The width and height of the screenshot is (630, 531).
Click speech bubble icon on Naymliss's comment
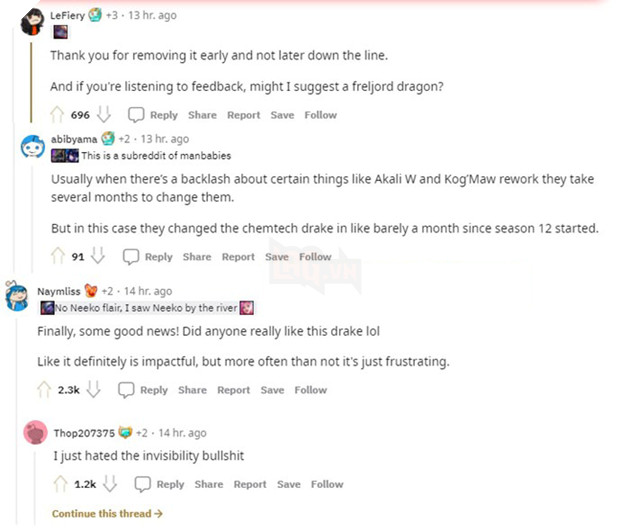pyautogui.click(x=126, y=390)
